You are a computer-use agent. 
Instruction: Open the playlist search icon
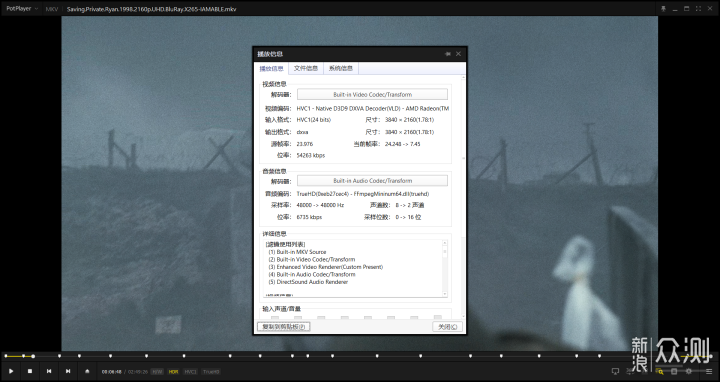(x=660, y=371)
